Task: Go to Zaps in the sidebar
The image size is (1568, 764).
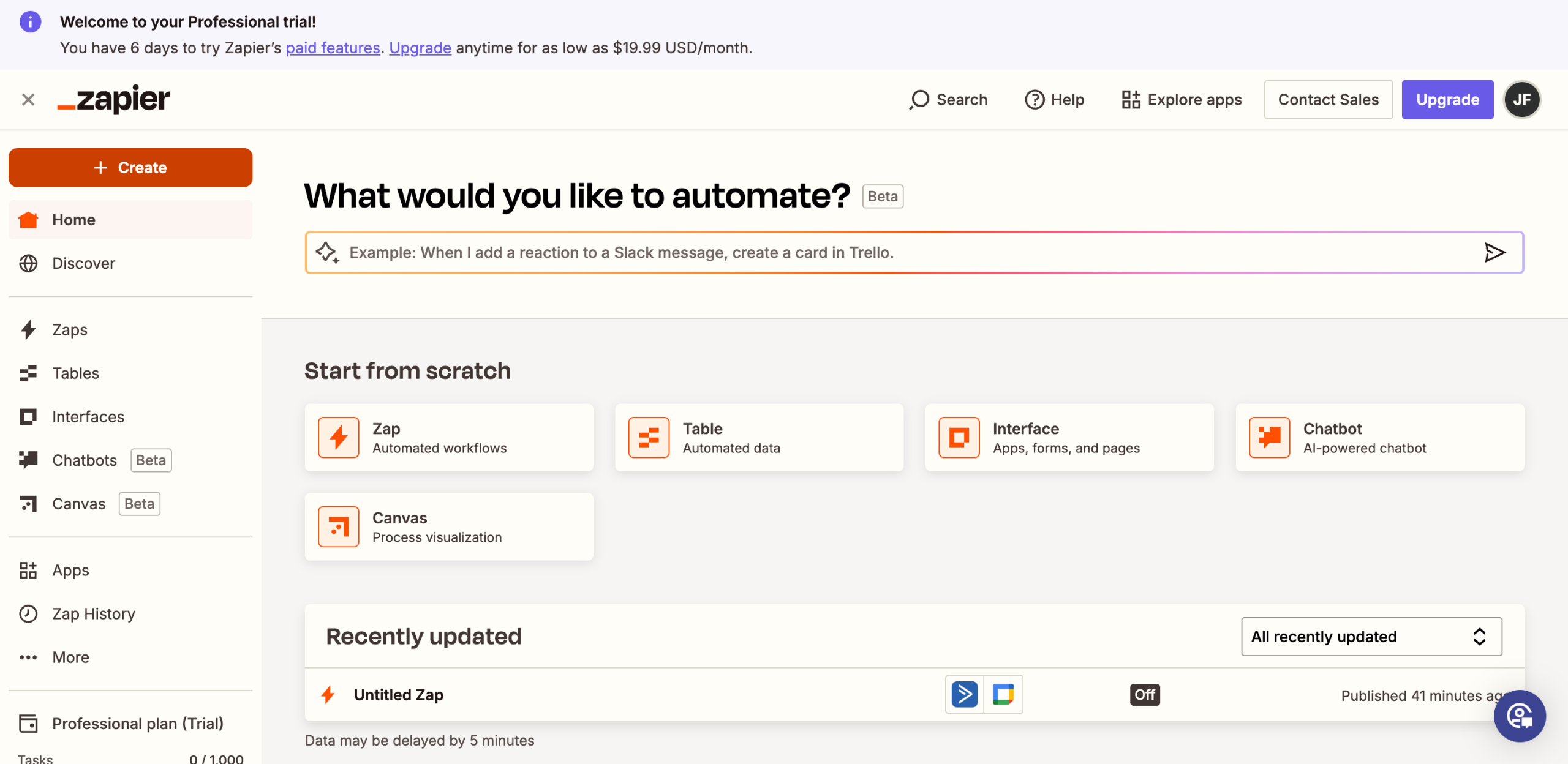Action: click(69, 330)
